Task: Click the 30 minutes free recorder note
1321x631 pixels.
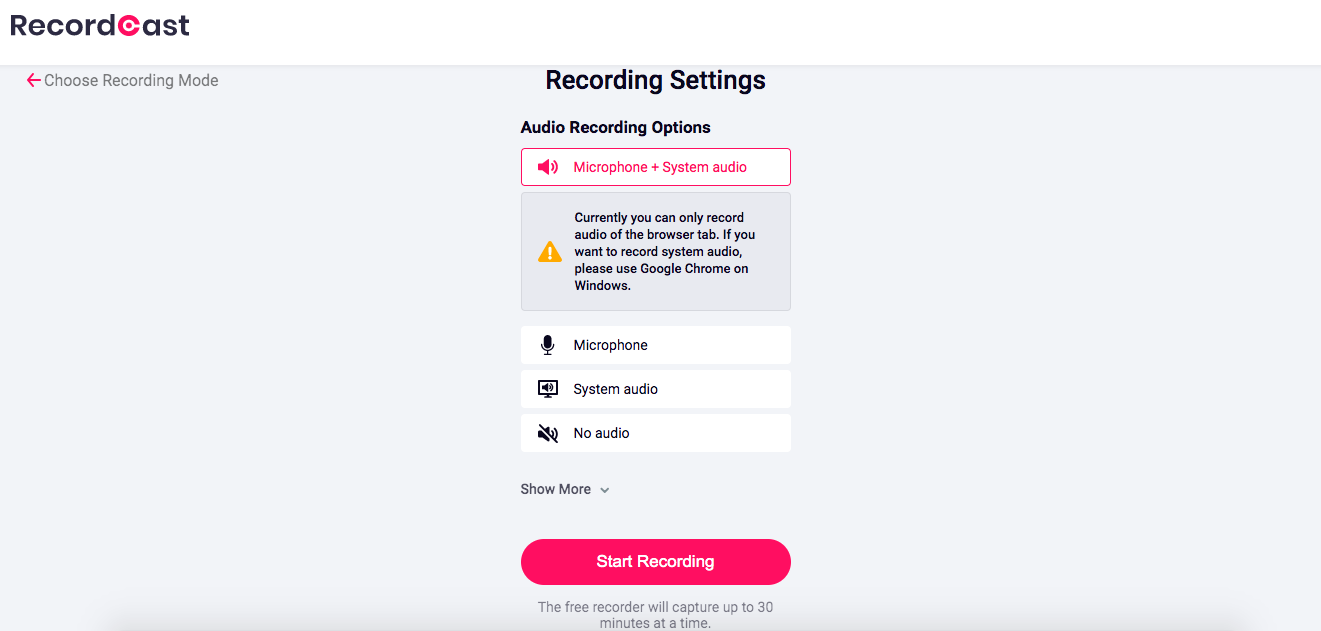Action: (x=655, y=615)
